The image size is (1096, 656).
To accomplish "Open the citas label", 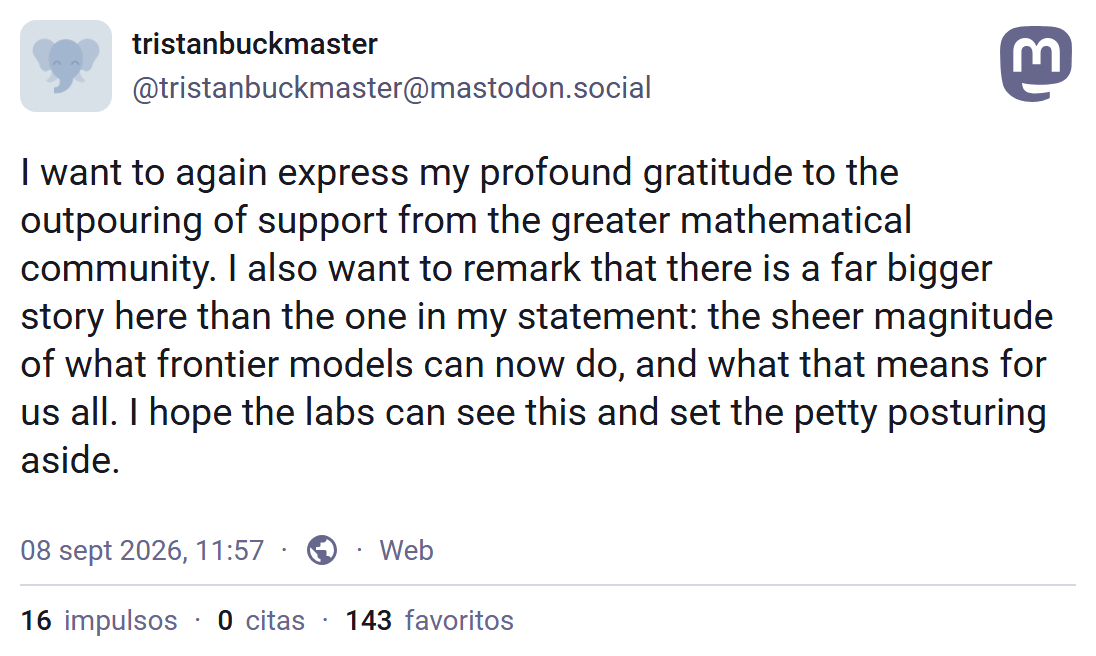I will (275, 620).
